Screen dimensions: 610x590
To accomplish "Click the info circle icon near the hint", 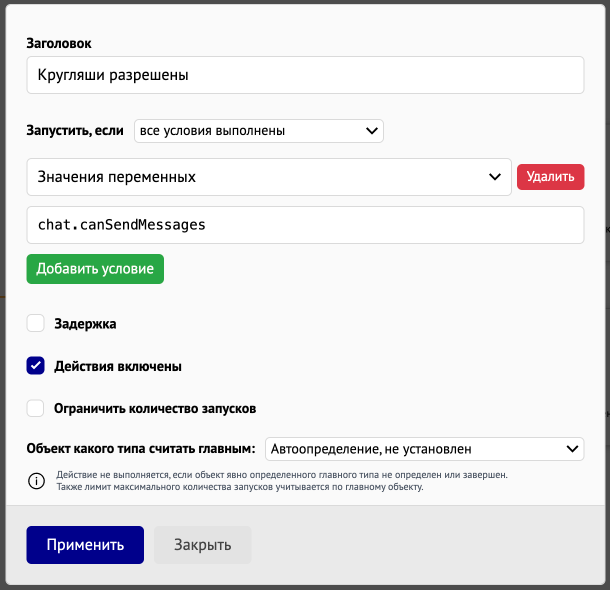I will [x=37, y=481].
